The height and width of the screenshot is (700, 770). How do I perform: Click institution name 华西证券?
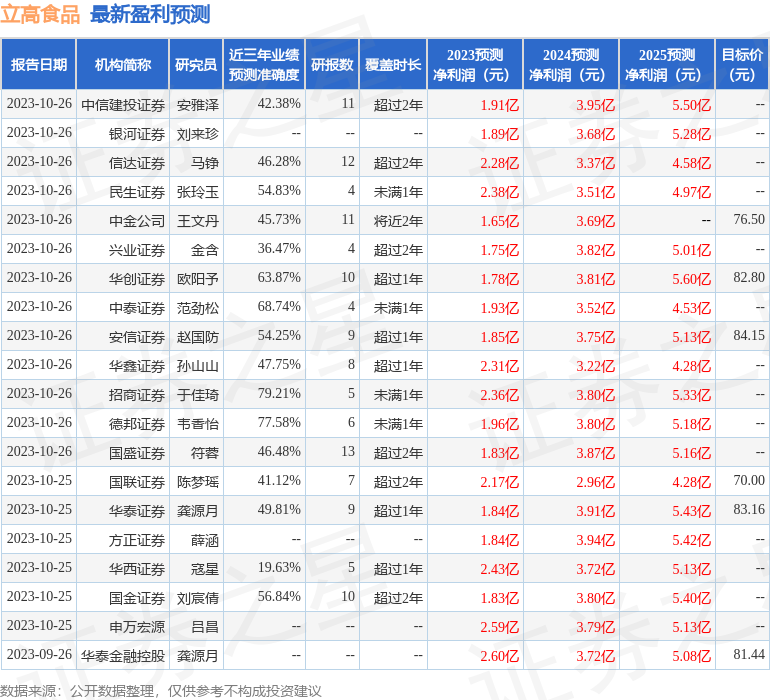point(137,568)
